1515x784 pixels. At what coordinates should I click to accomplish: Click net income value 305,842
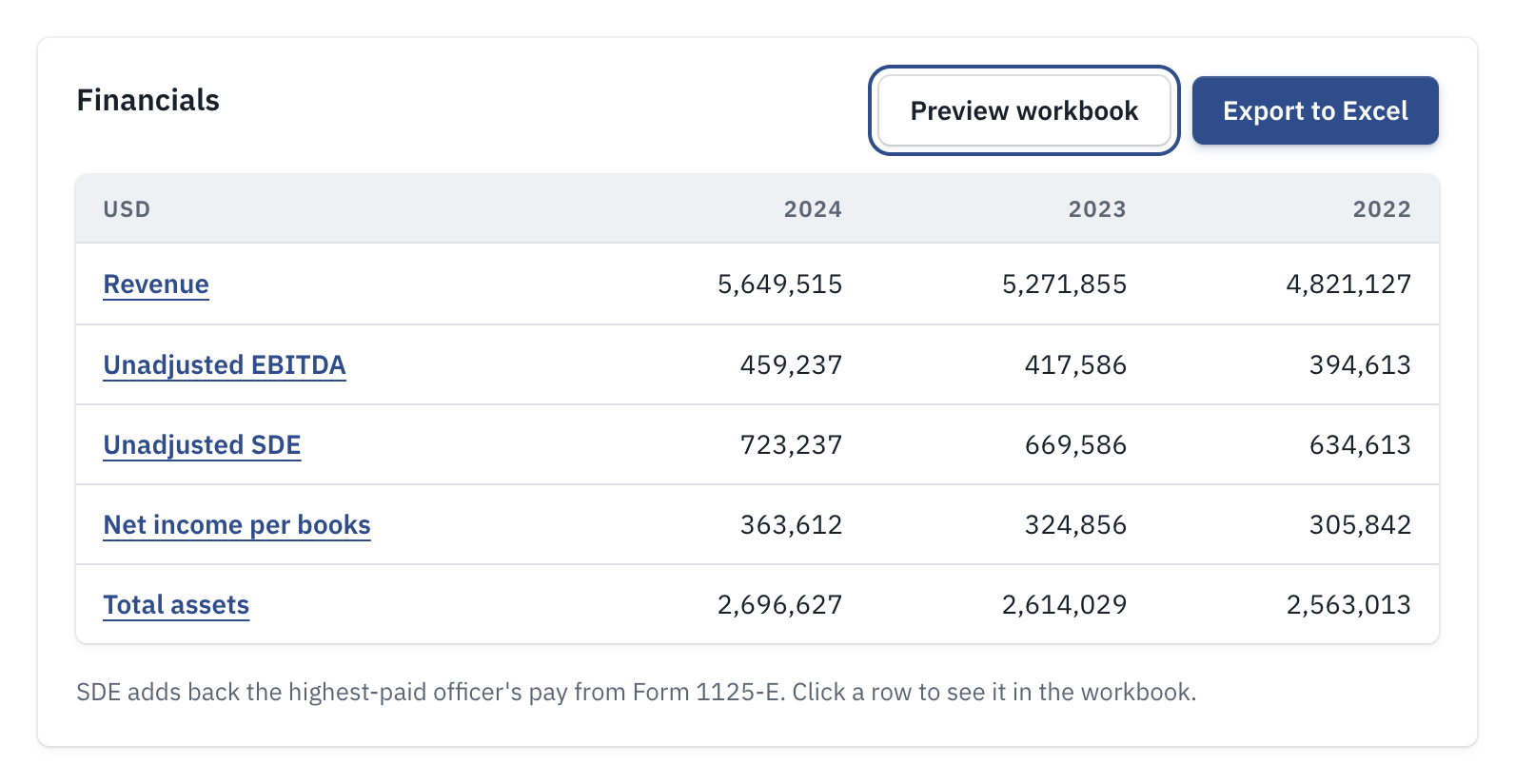tap(1361, 525)
